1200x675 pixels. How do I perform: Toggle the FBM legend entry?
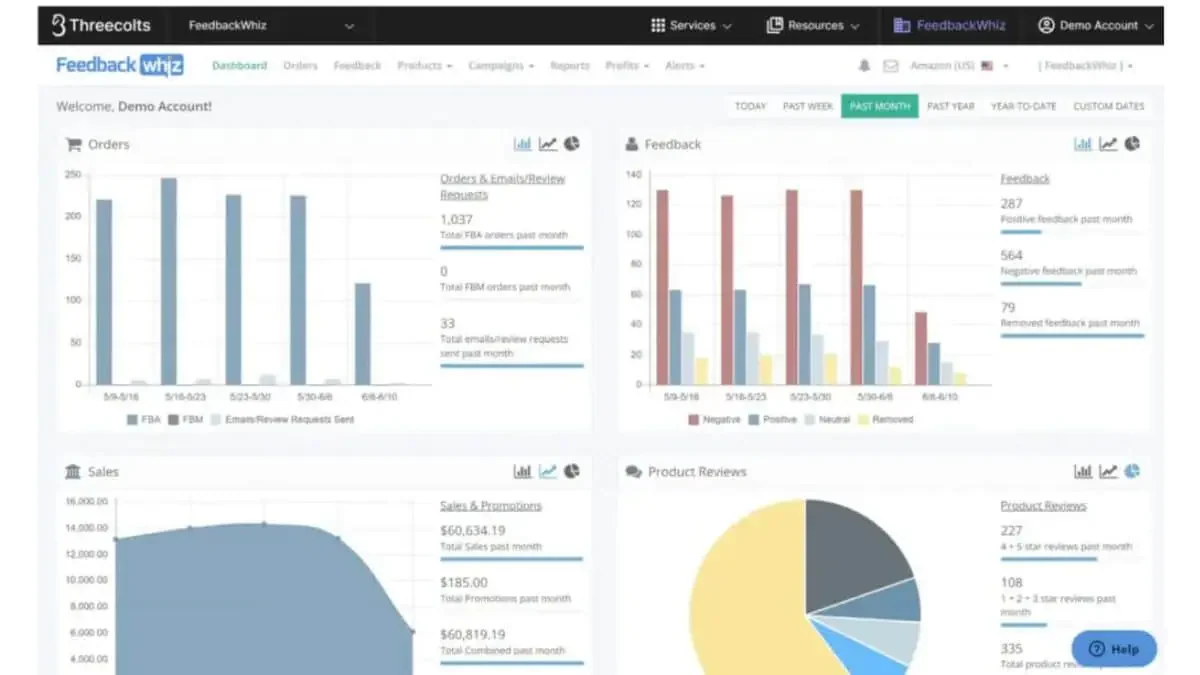(184, 419)
